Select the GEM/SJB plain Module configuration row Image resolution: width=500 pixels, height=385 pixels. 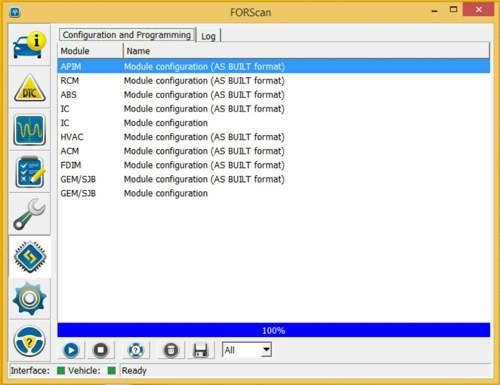pyautogui.click(x=274, y=193)
